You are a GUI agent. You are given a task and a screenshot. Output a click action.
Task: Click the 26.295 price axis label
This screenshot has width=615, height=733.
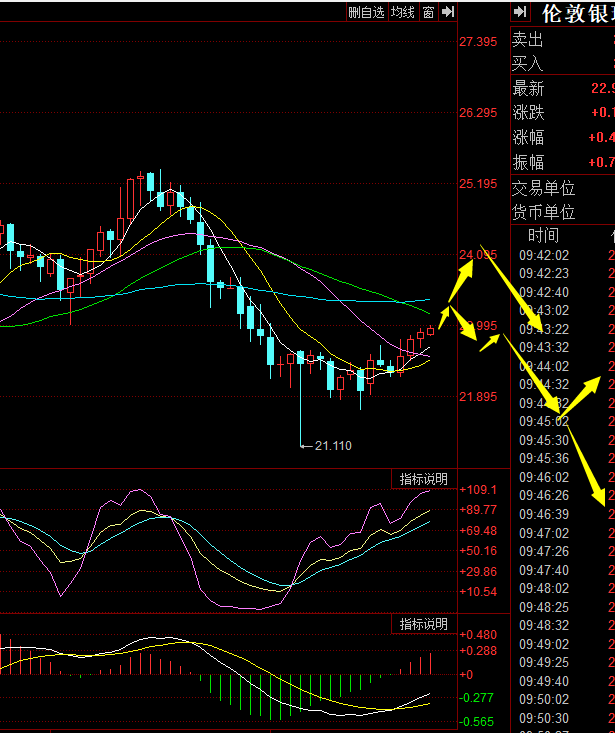tap(478, 113)
